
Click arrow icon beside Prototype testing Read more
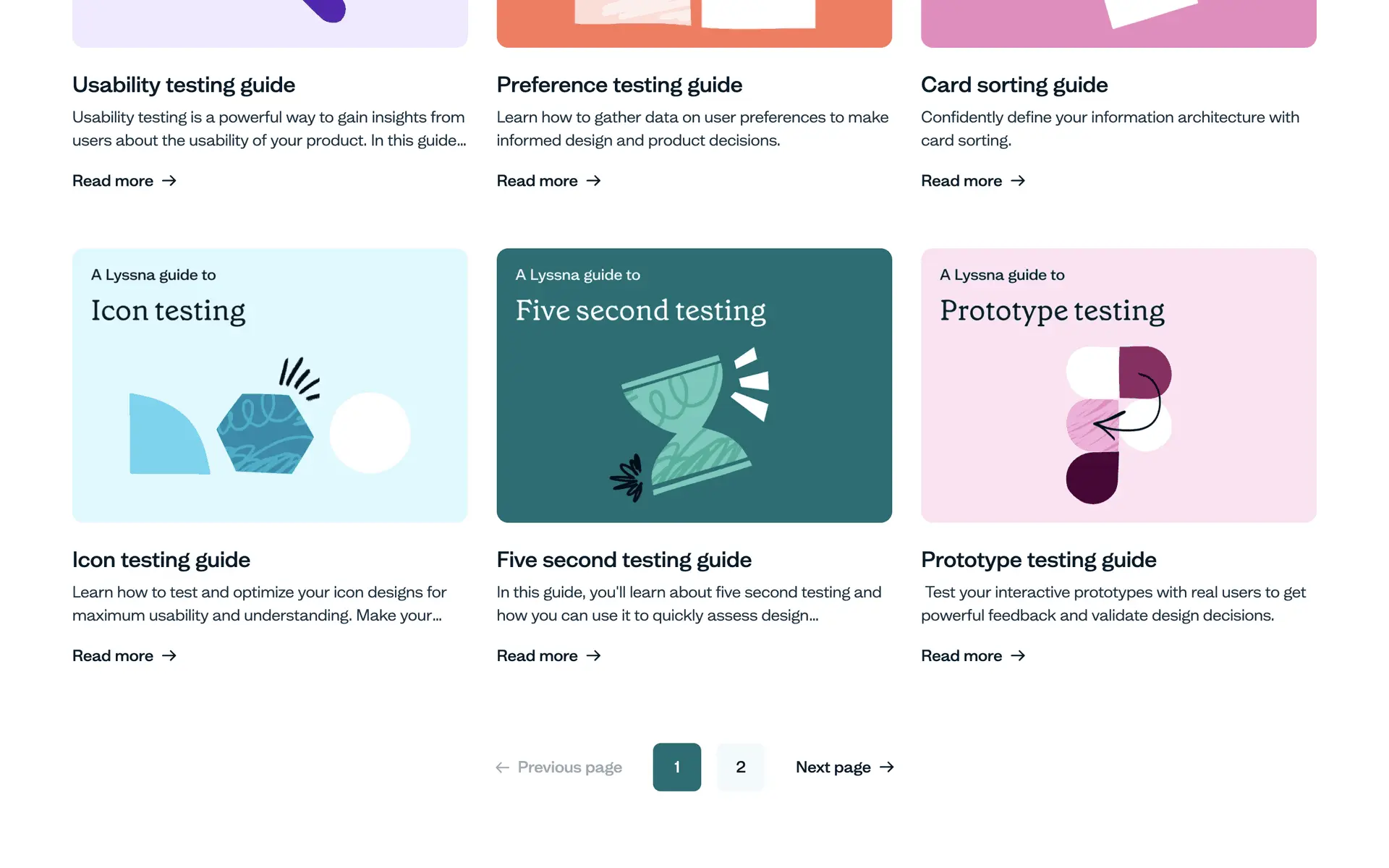pos(1018,655)
